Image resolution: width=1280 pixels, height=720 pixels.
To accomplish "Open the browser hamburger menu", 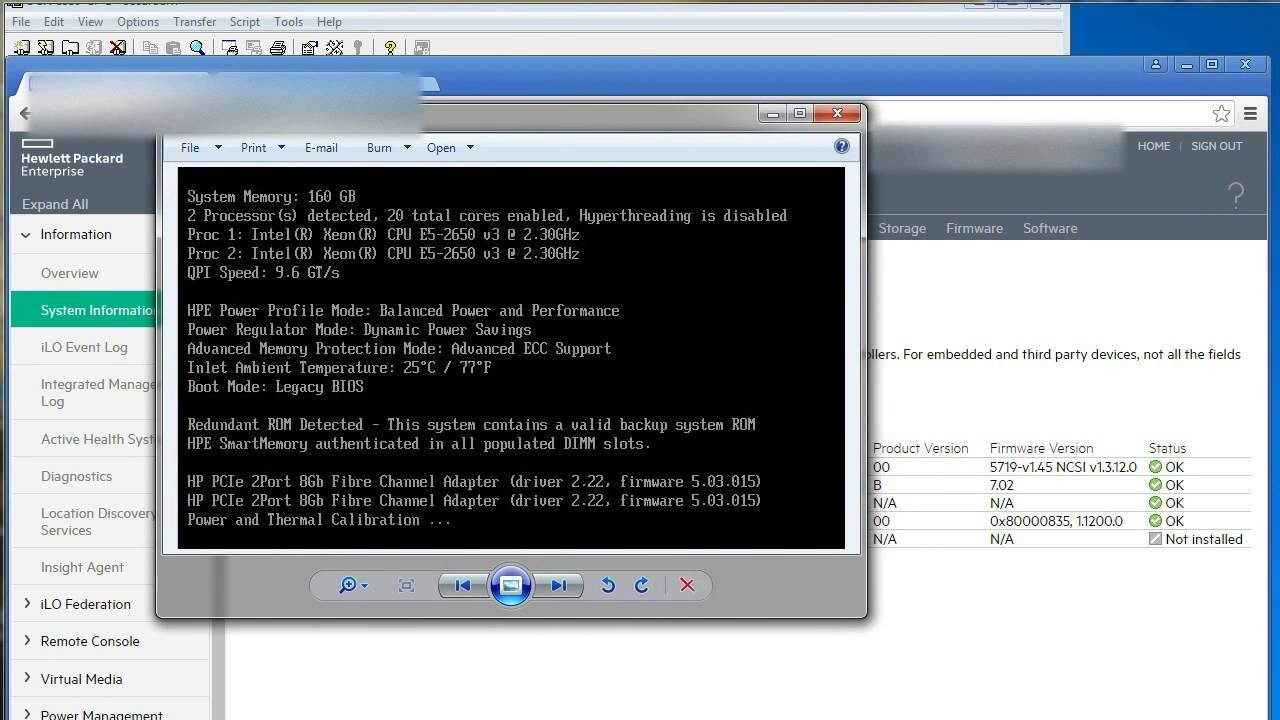I will pyautogui.click(x=1250, y=114).
